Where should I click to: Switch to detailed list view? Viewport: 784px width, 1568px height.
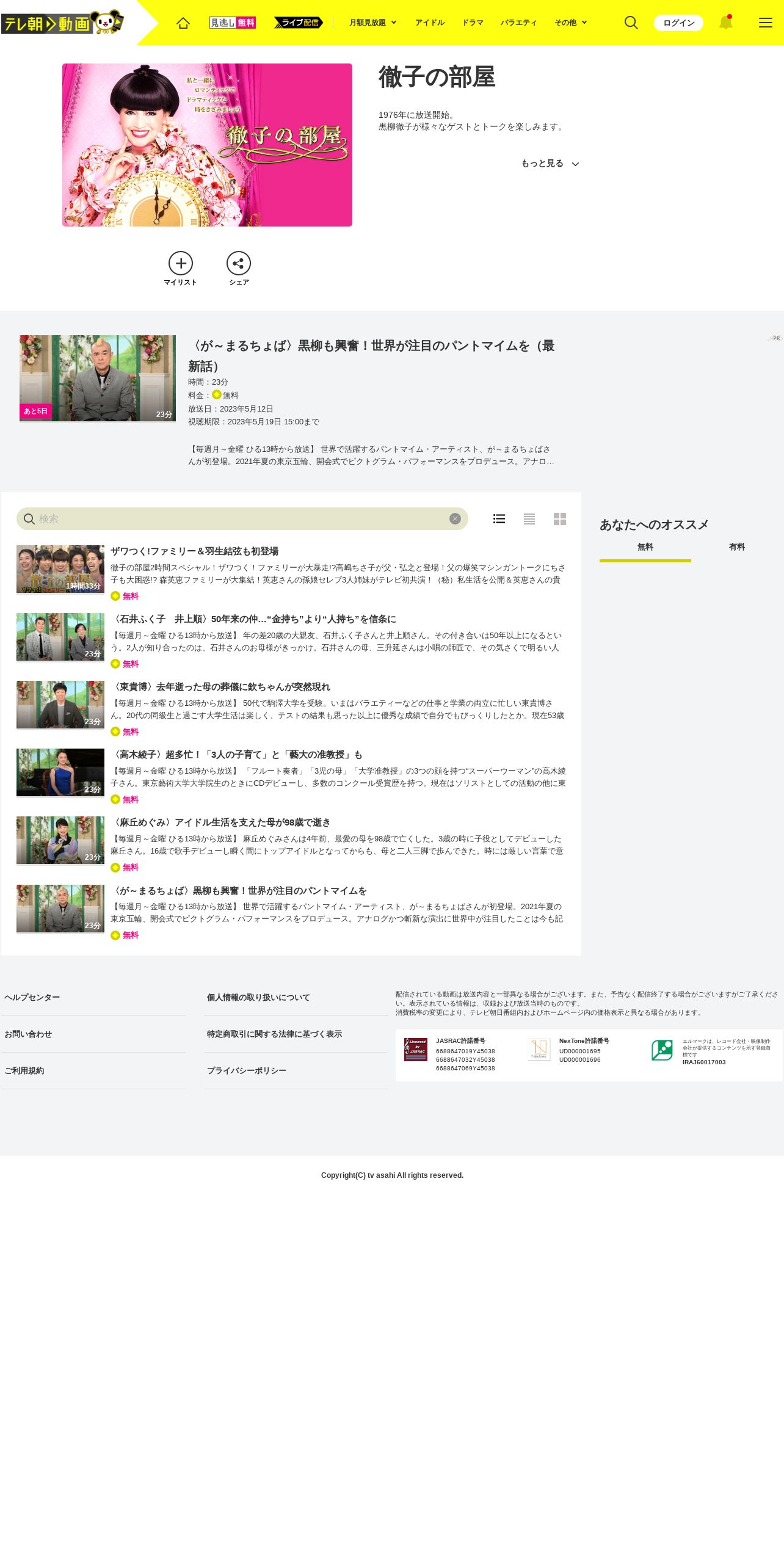tap(499, 518)
